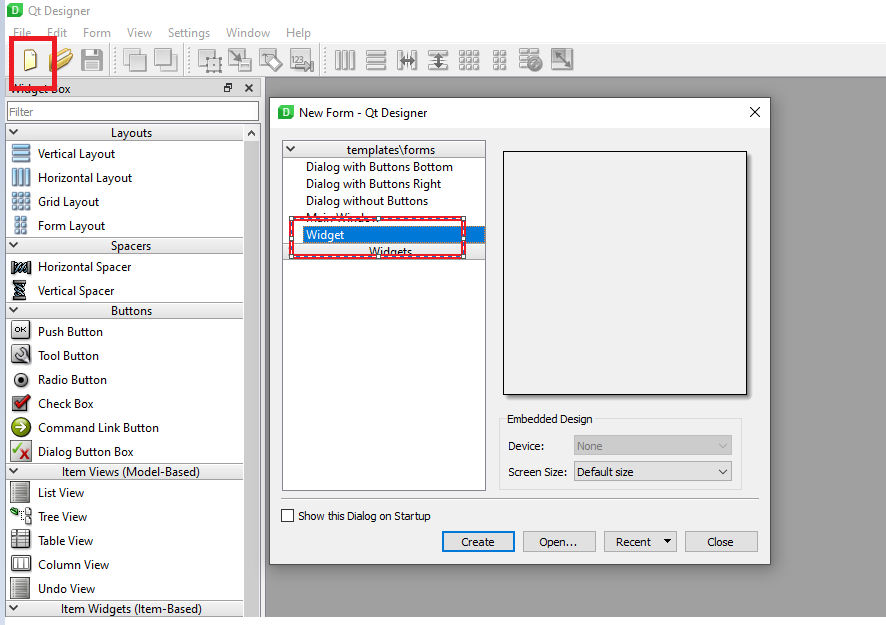Select Dialog without Buttons template
886x625 pixels.
coord(367,201)
